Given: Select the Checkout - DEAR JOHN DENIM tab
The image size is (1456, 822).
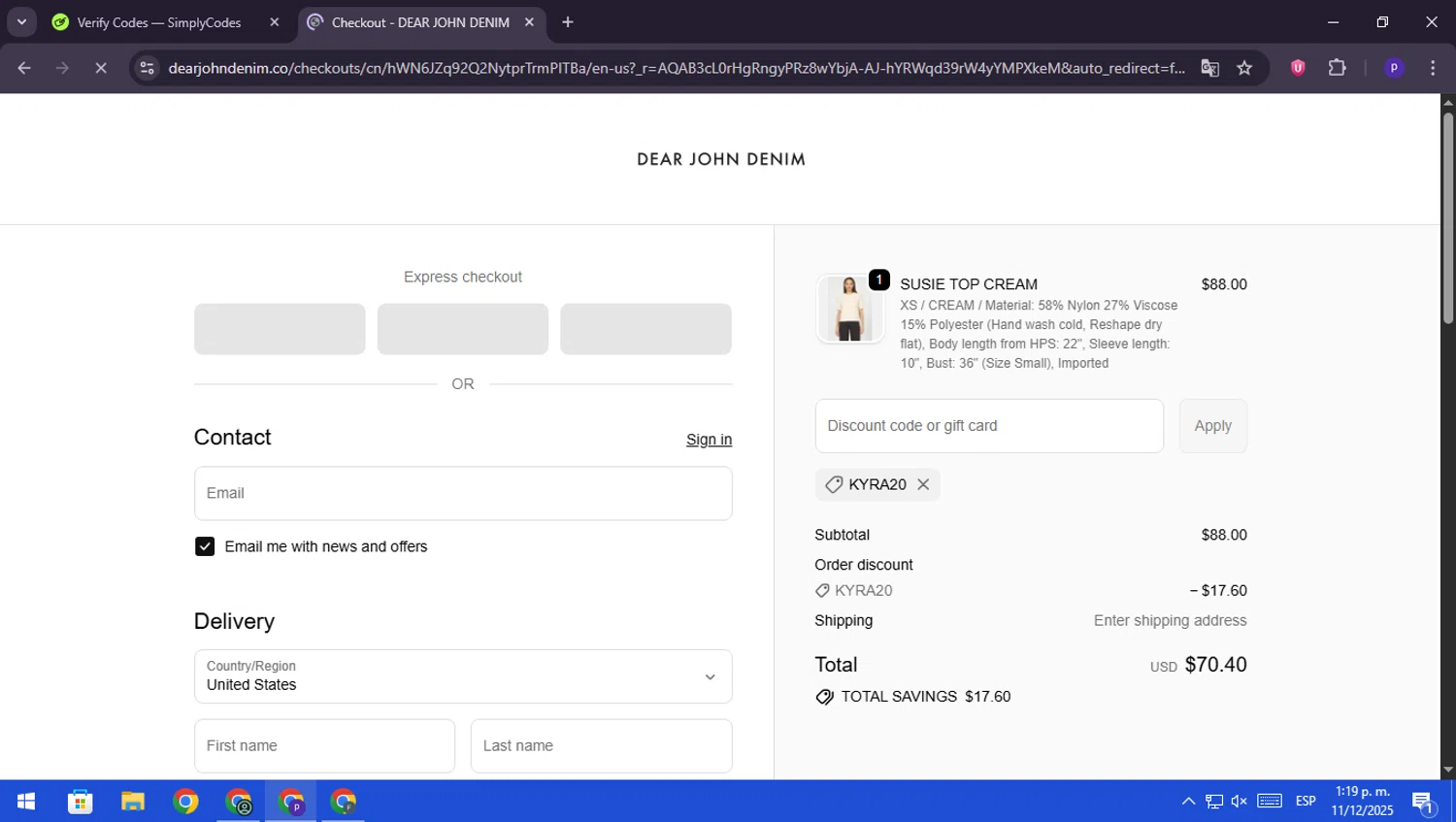Looking at the screenshot, I should [x=420, y=22].
